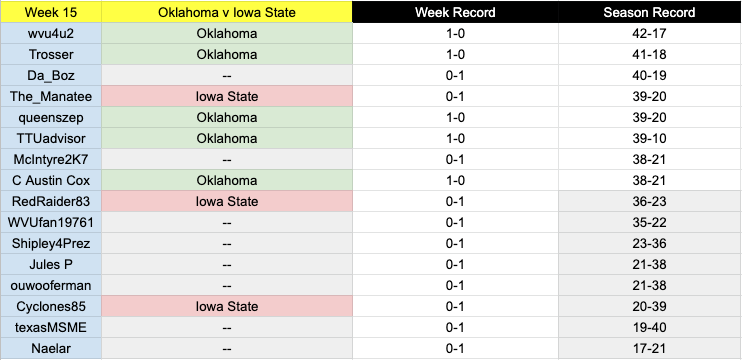
Task: Select Naelar season record 17-21
Action: click(x=649, y=348)
